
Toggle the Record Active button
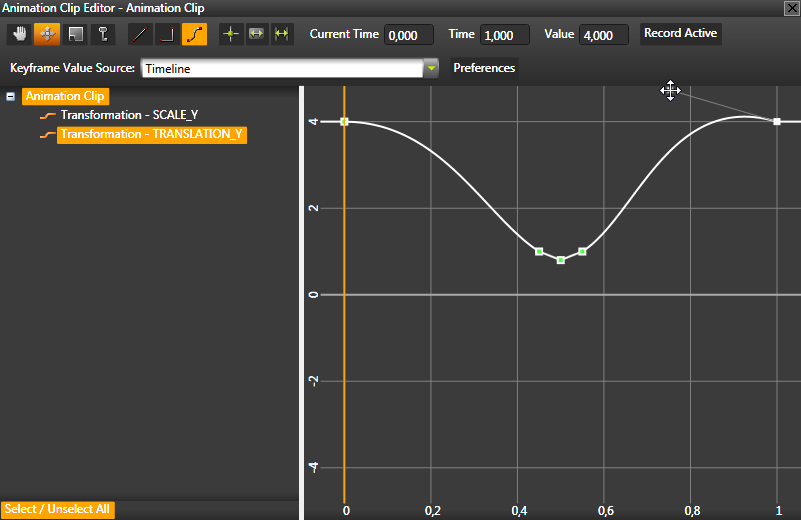680,34
